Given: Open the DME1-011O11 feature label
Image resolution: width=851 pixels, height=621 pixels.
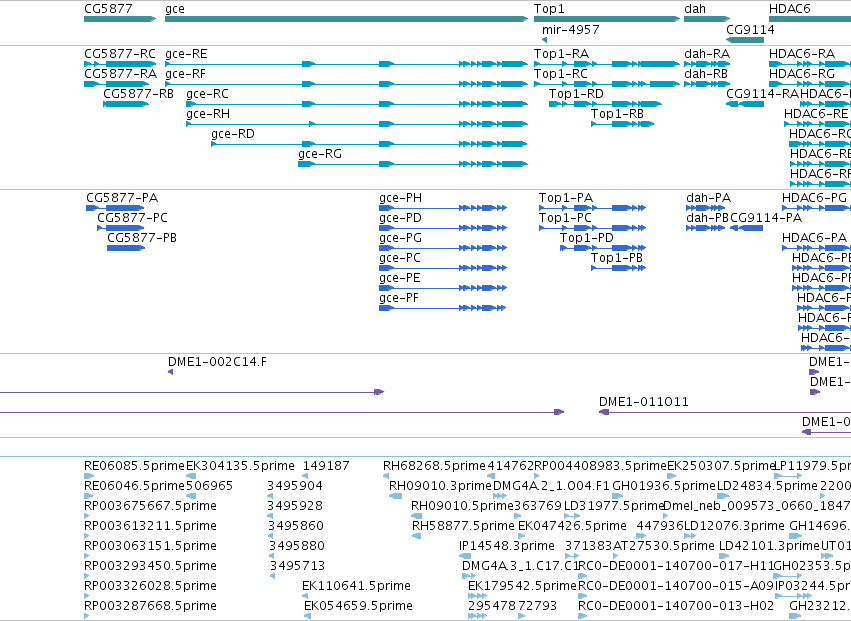Looking at the screenshot, I should 644,403.
